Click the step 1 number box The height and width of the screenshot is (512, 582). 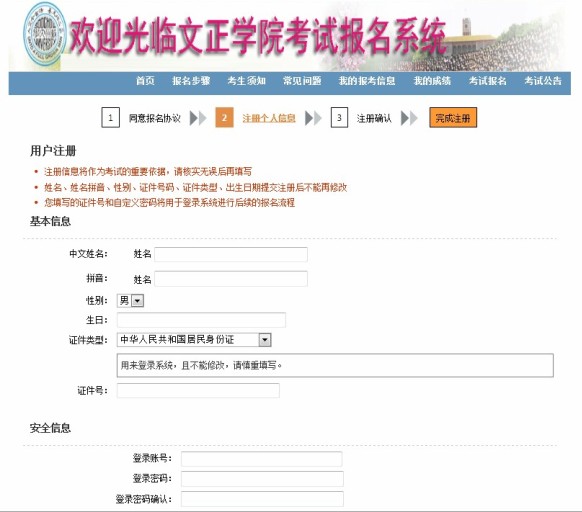click(x=110, y=118)
